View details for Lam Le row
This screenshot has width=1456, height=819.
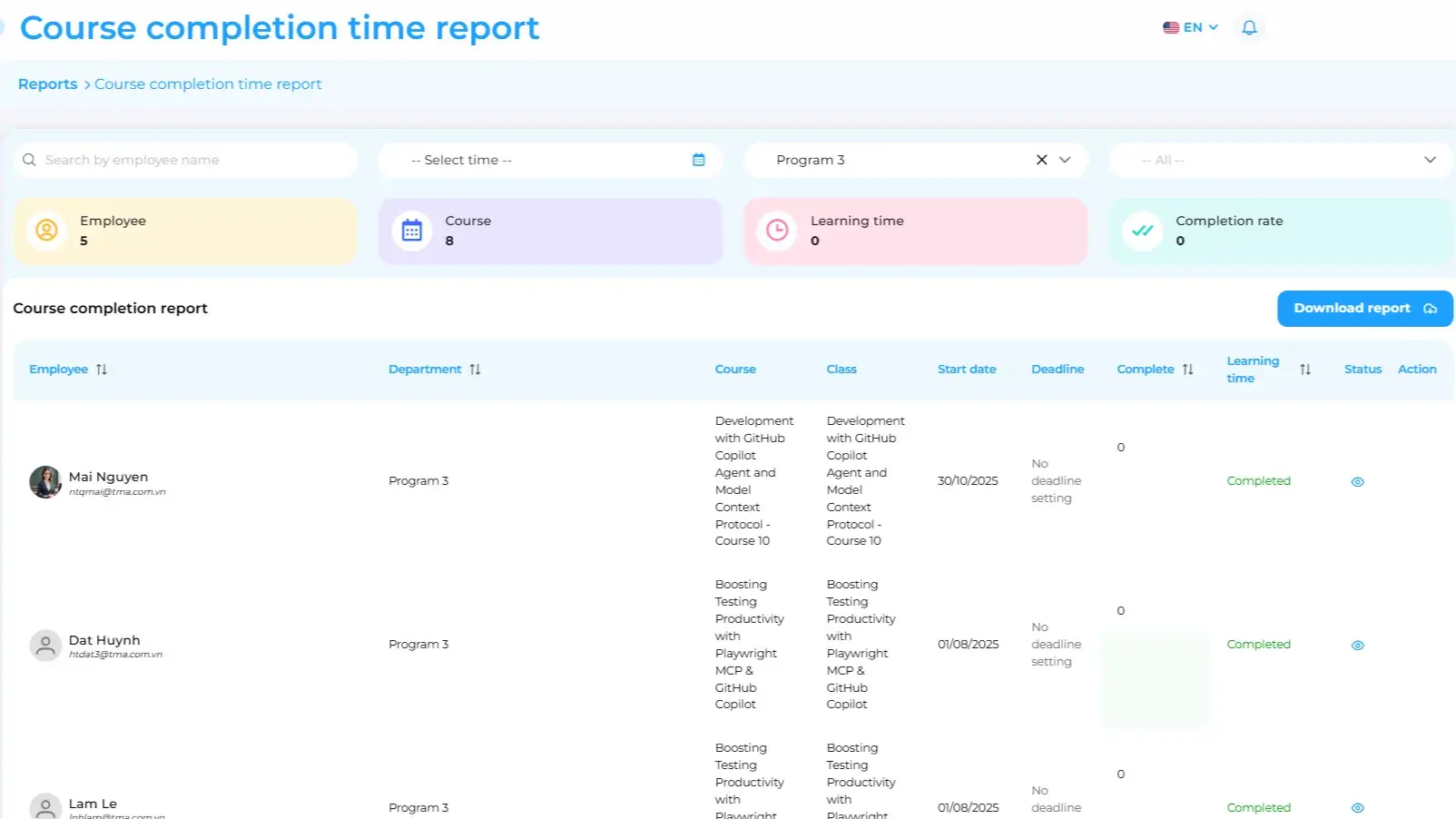pos(1358,808)
